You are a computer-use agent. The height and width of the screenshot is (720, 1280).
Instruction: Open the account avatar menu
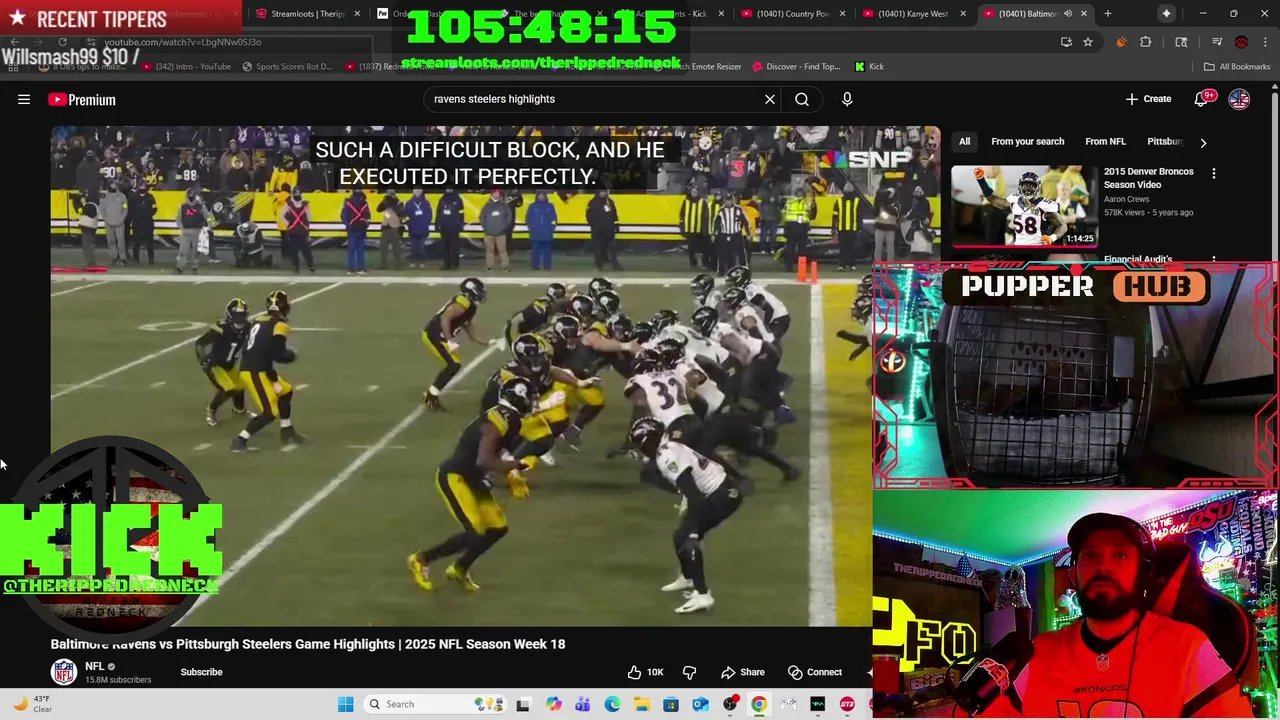1239,99
